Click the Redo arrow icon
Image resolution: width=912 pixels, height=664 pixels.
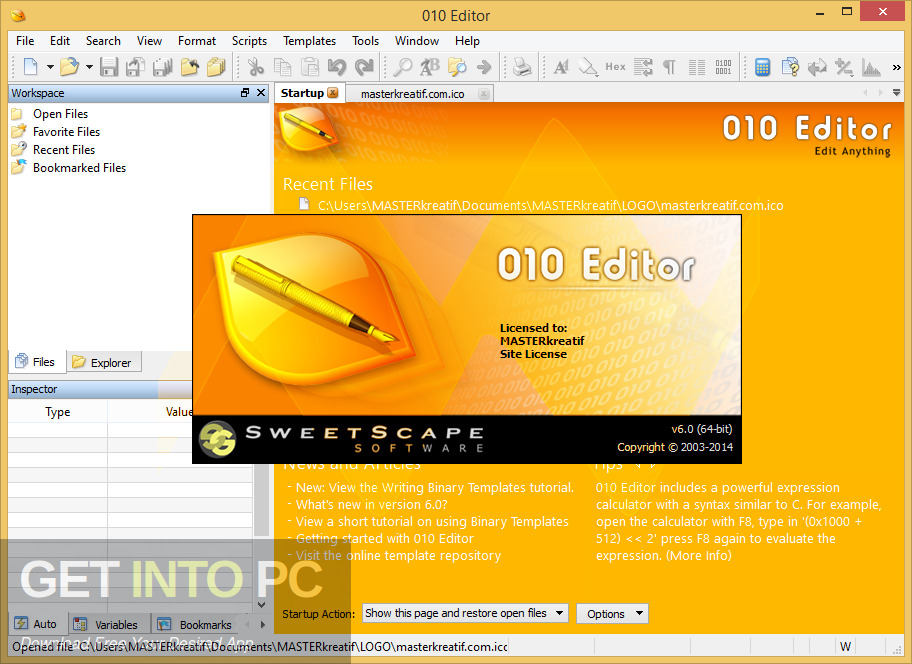(364, 67)
